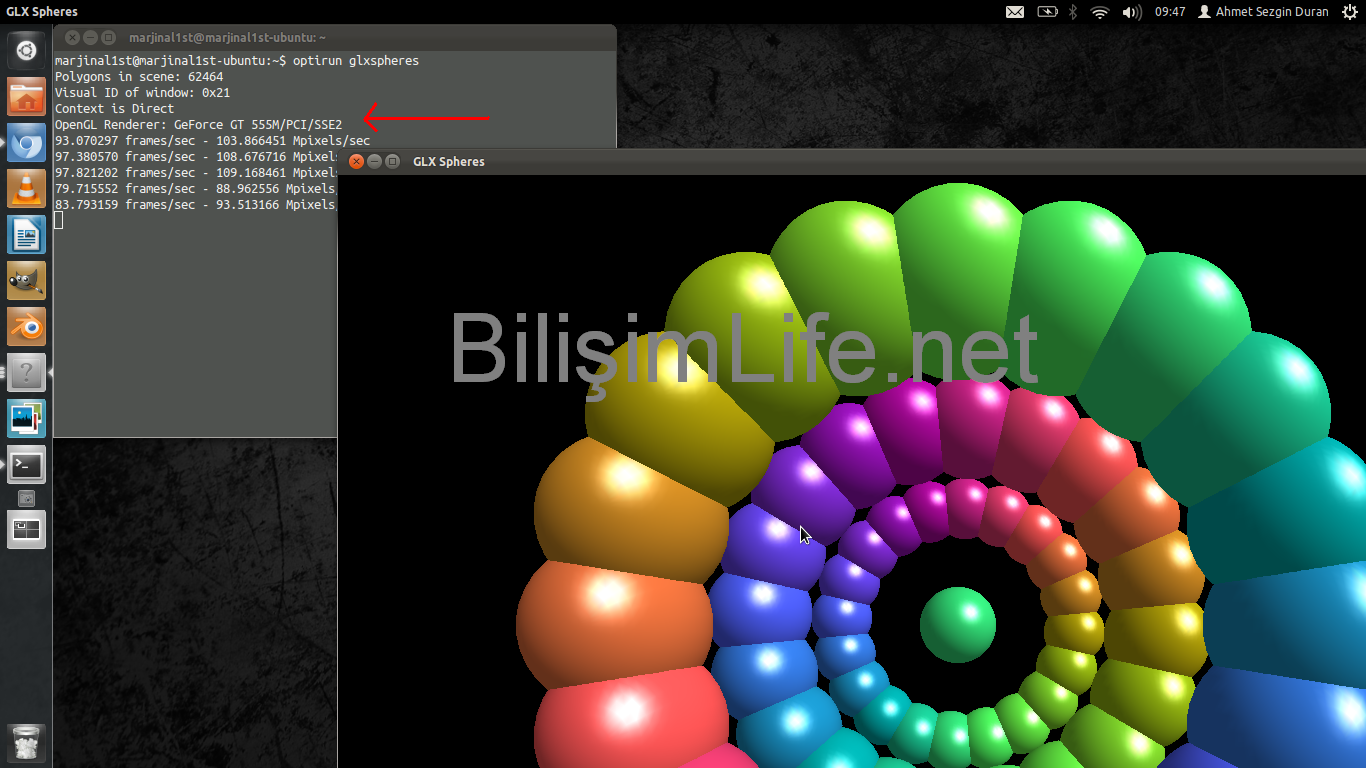This screenshot has width=1366, height=768.
Task: Select the Terminal icon in the launcher
Action: (x=26, y=465)
